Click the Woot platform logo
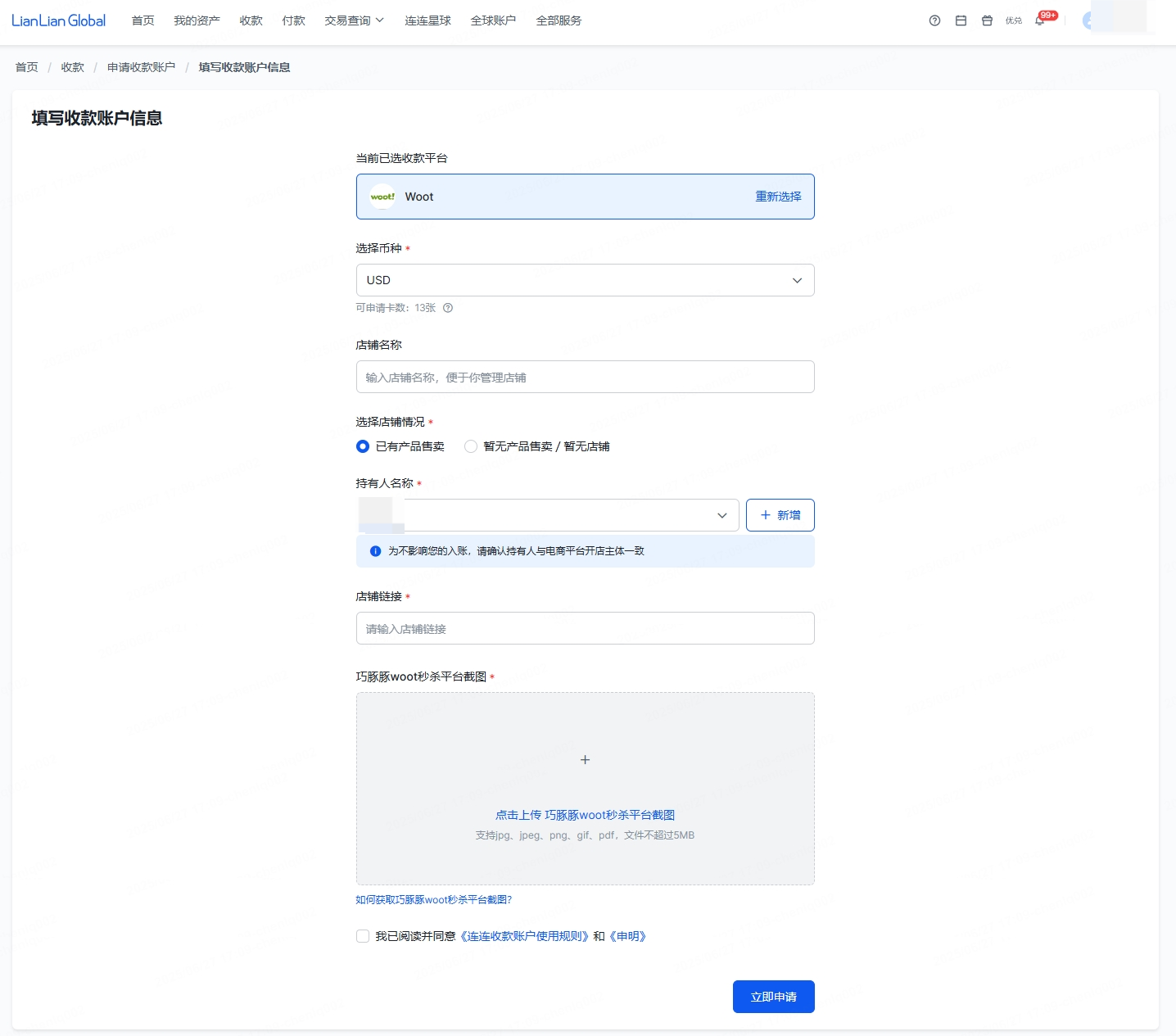The width and height of the screenshot is (1176, 1036). pyautogui.click(x=382, y=197)
